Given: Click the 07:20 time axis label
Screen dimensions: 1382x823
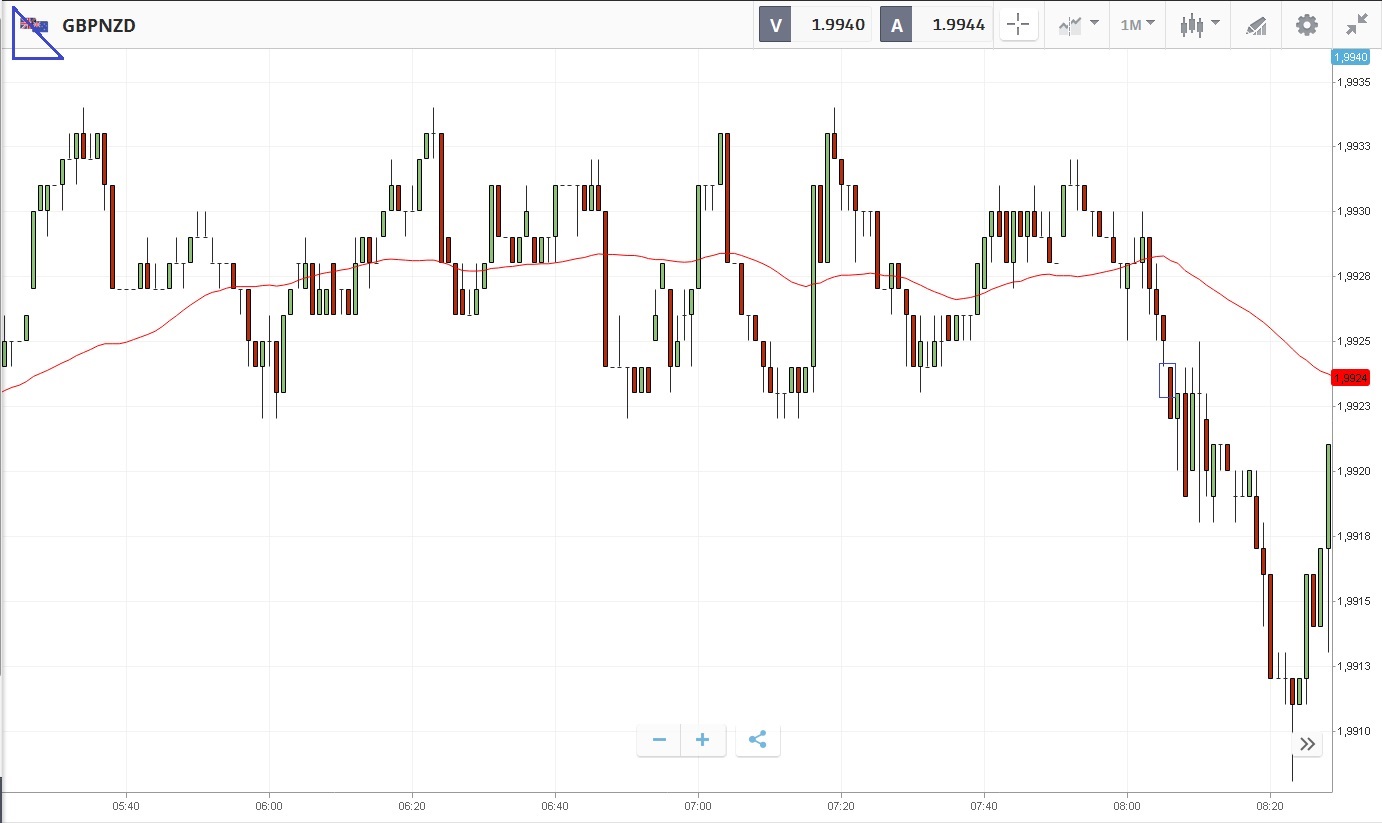Looking at the screenshot, I should [x=841, y=806].
